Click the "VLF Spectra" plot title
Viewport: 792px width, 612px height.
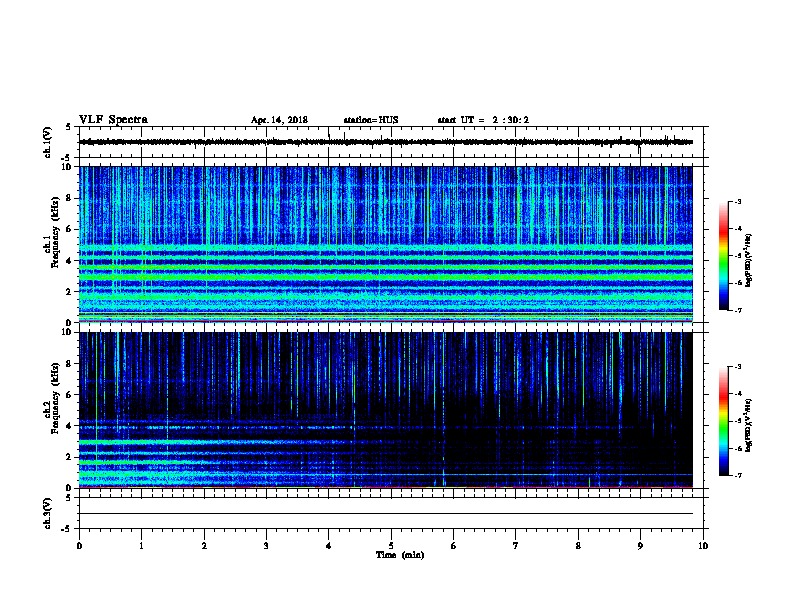pyautogui.click(x=113, y=120)
